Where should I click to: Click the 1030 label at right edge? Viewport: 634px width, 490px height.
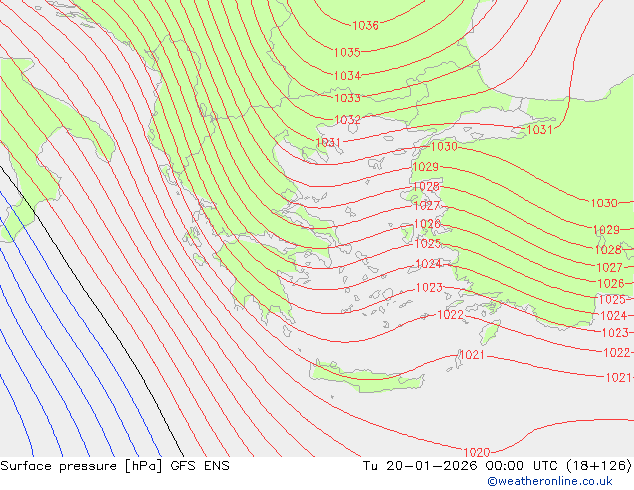(604, 203)
